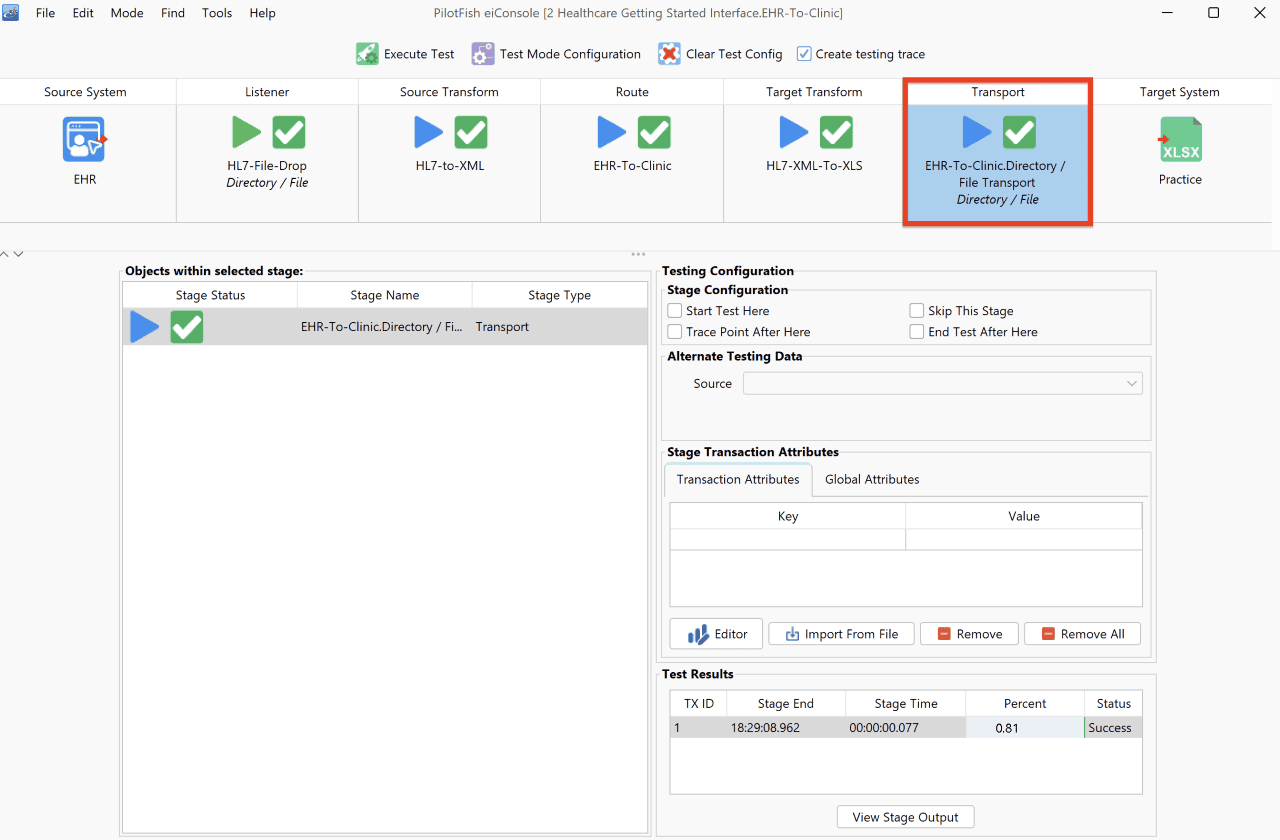1280x840 pixels.
Task: Switch to the Transaction Attributes tab
Action: coord(738,480)
